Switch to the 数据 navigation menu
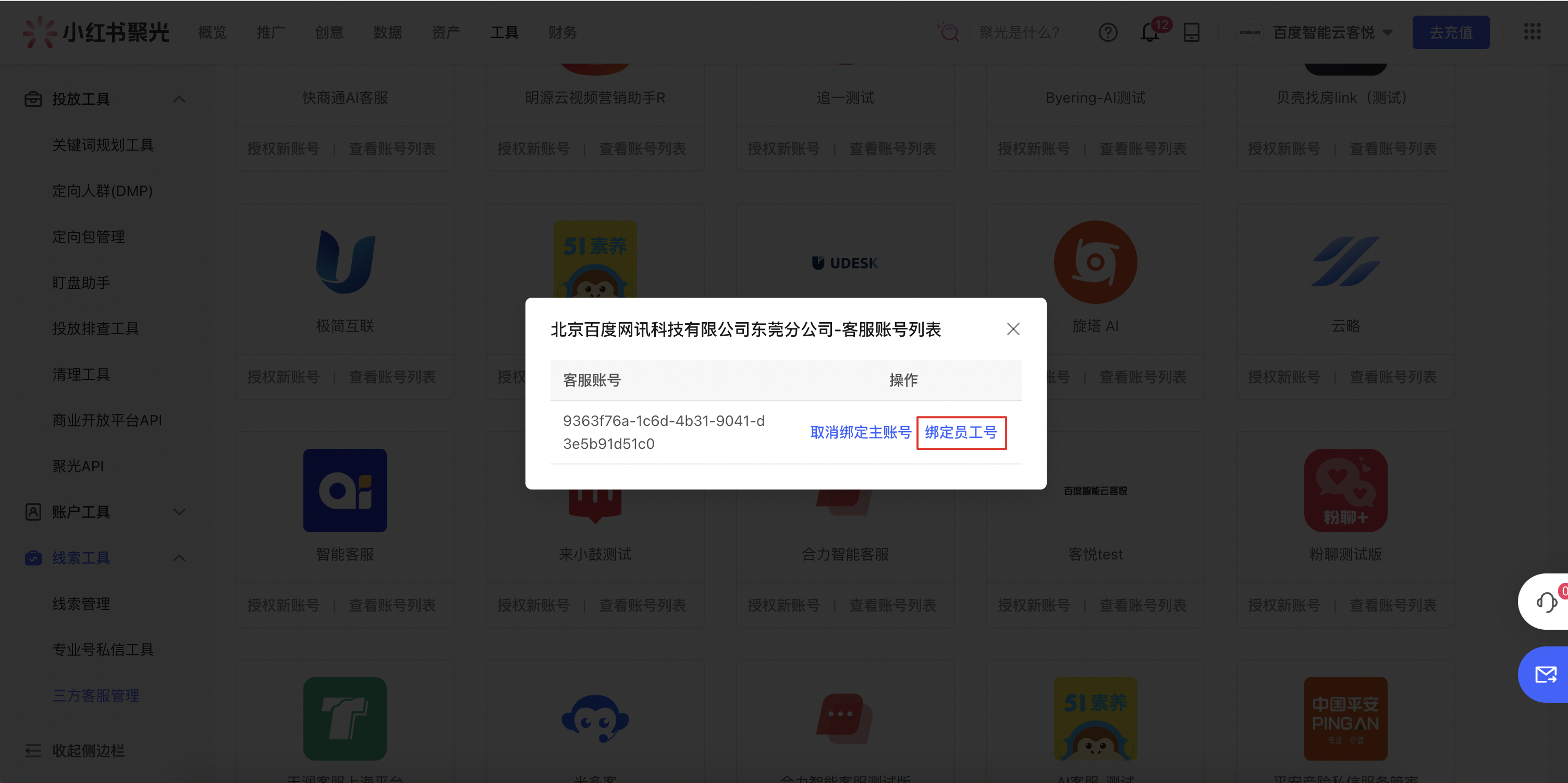The image size is (1568, 783). 388,32
